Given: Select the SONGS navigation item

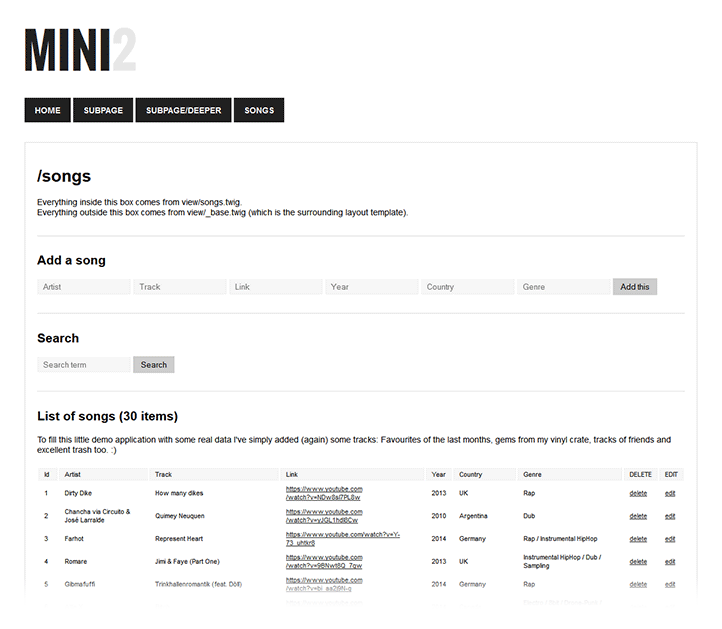Looking at the screenshot, I should click(259, 110).
